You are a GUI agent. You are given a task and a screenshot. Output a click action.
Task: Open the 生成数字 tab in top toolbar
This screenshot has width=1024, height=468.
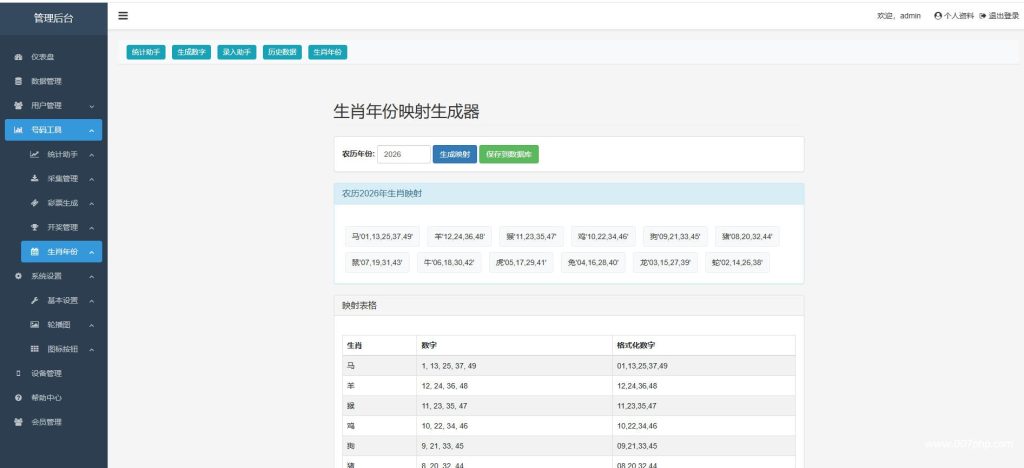[x=191, y=52]
